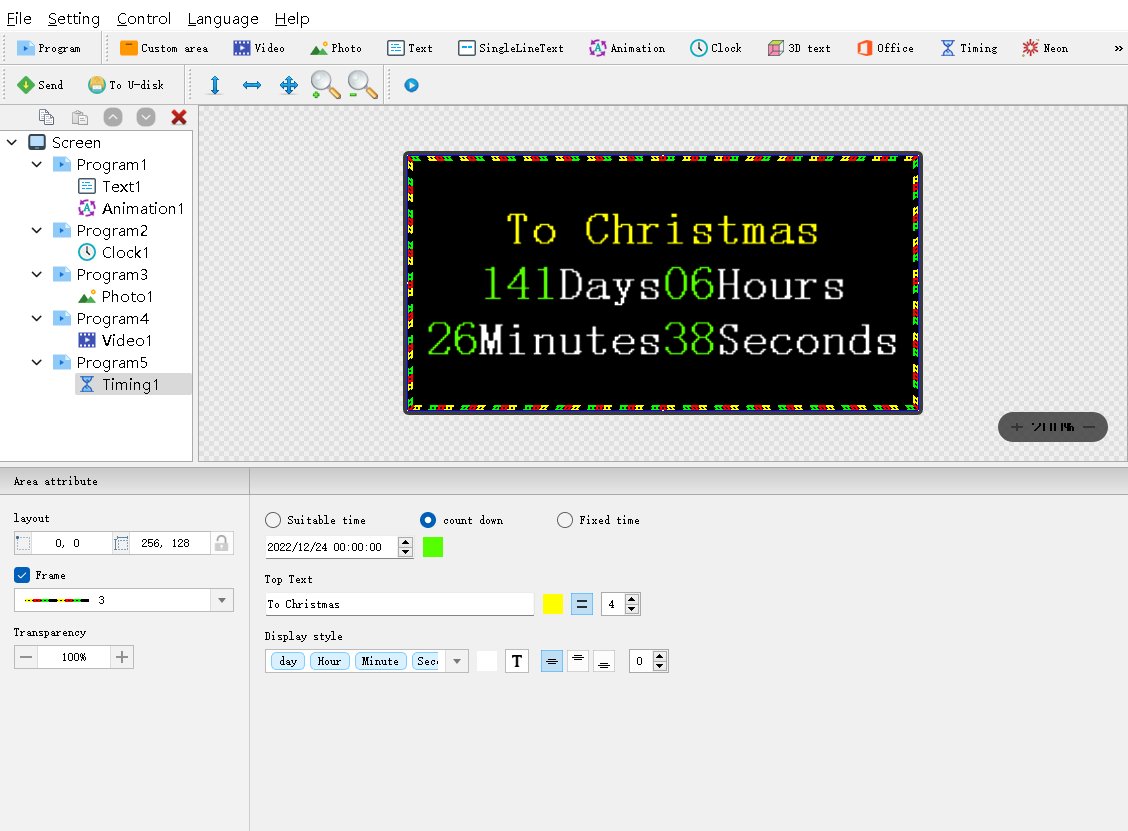1128x831 pixels.
Task: Add a SingleLineText area
Action: (x=511, y=48)
